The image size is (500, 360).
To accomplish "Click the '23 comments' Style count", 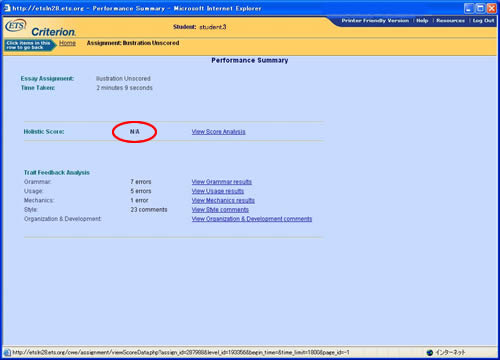I will 149,210.
